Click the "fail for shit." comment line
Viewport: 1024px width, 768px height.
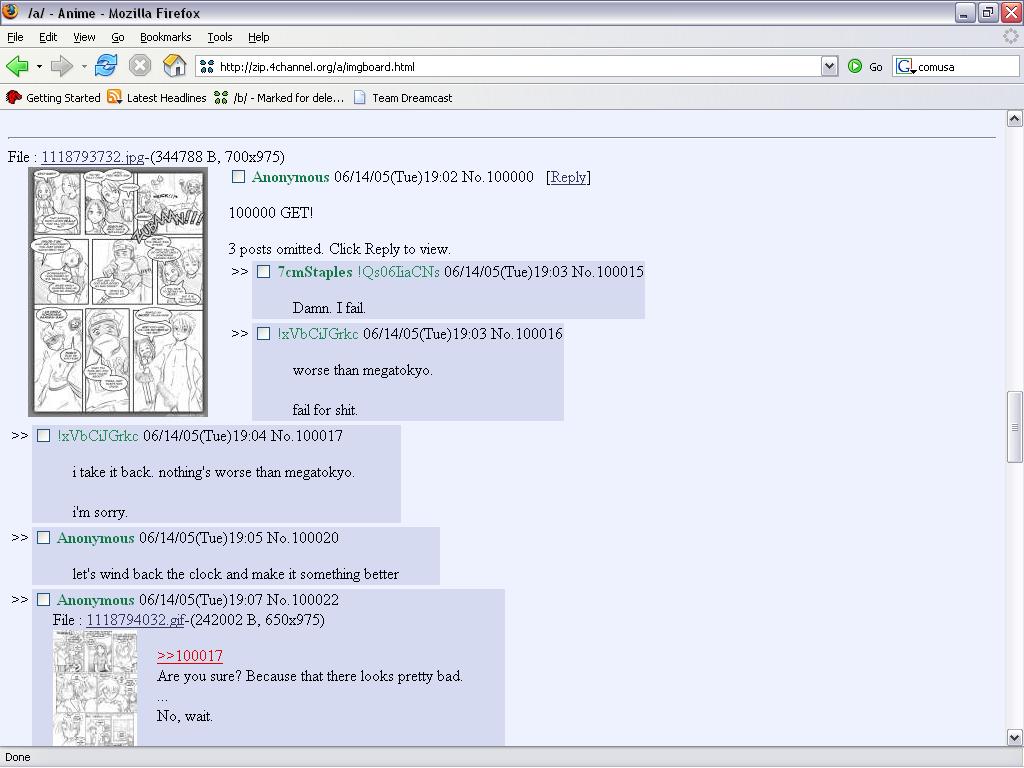[x=325, y=410]
